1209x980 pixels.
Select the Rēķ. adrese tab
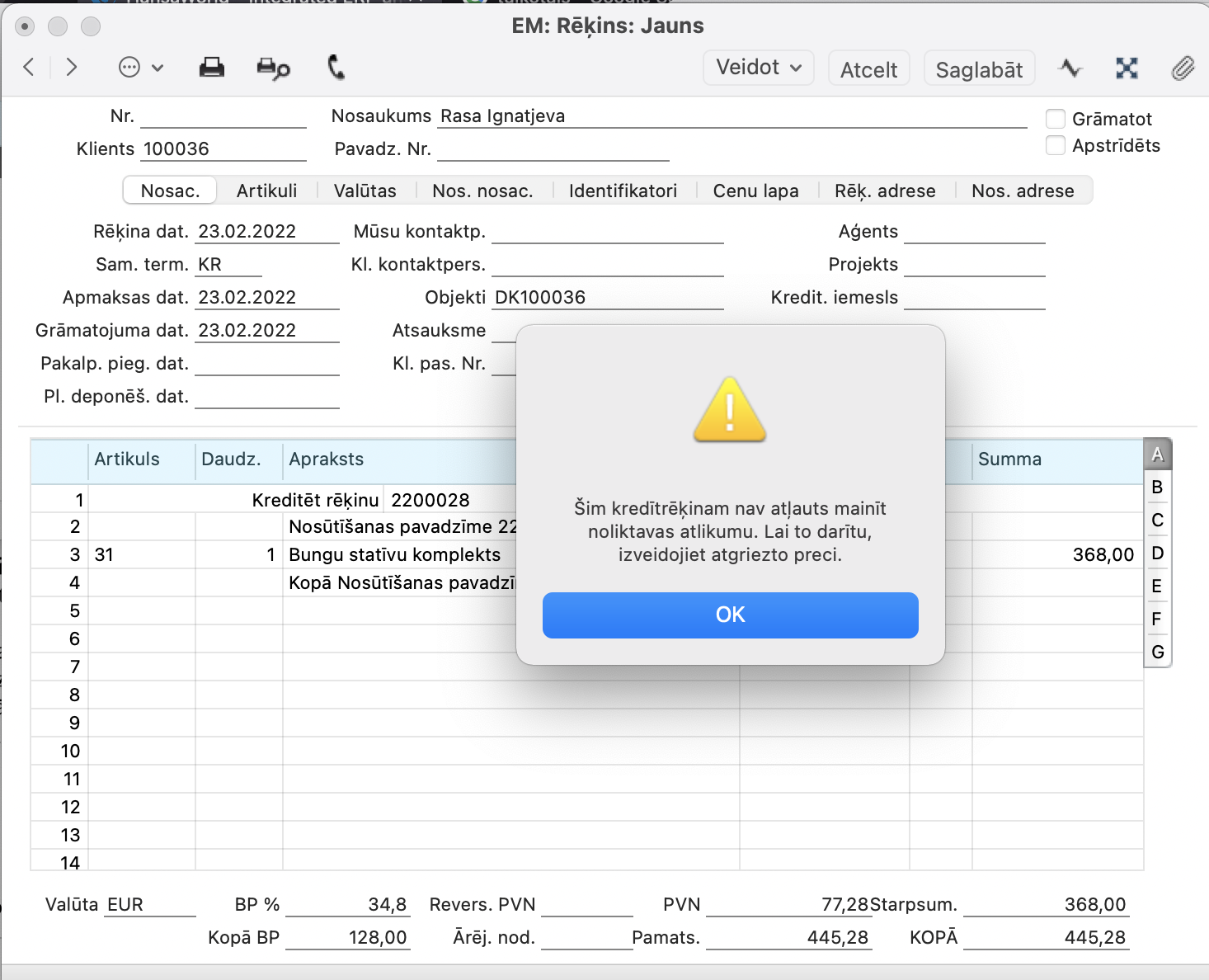(885, 191)
